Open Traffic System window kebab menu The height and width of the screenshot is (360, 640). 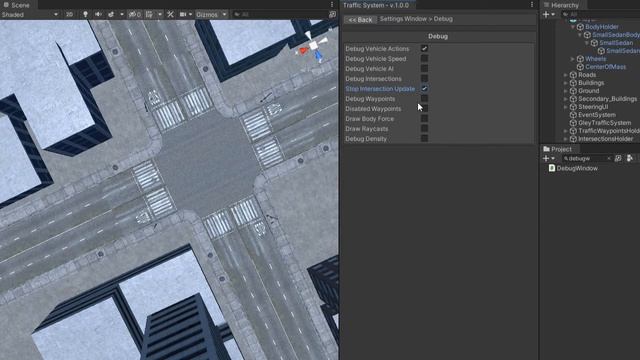pos(531,4)
